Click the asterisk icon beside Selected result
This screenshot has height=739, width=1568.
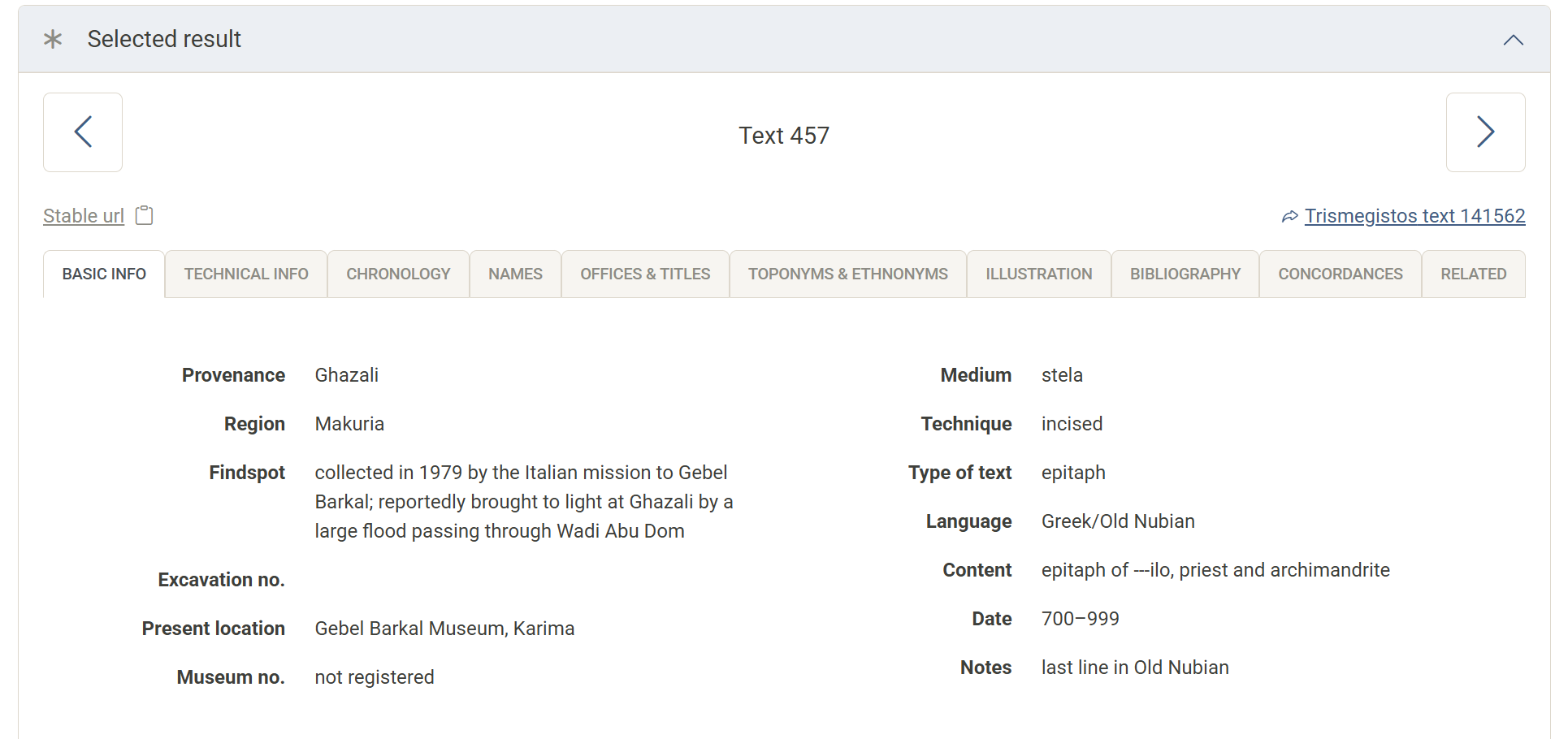[x=53, y=39]
